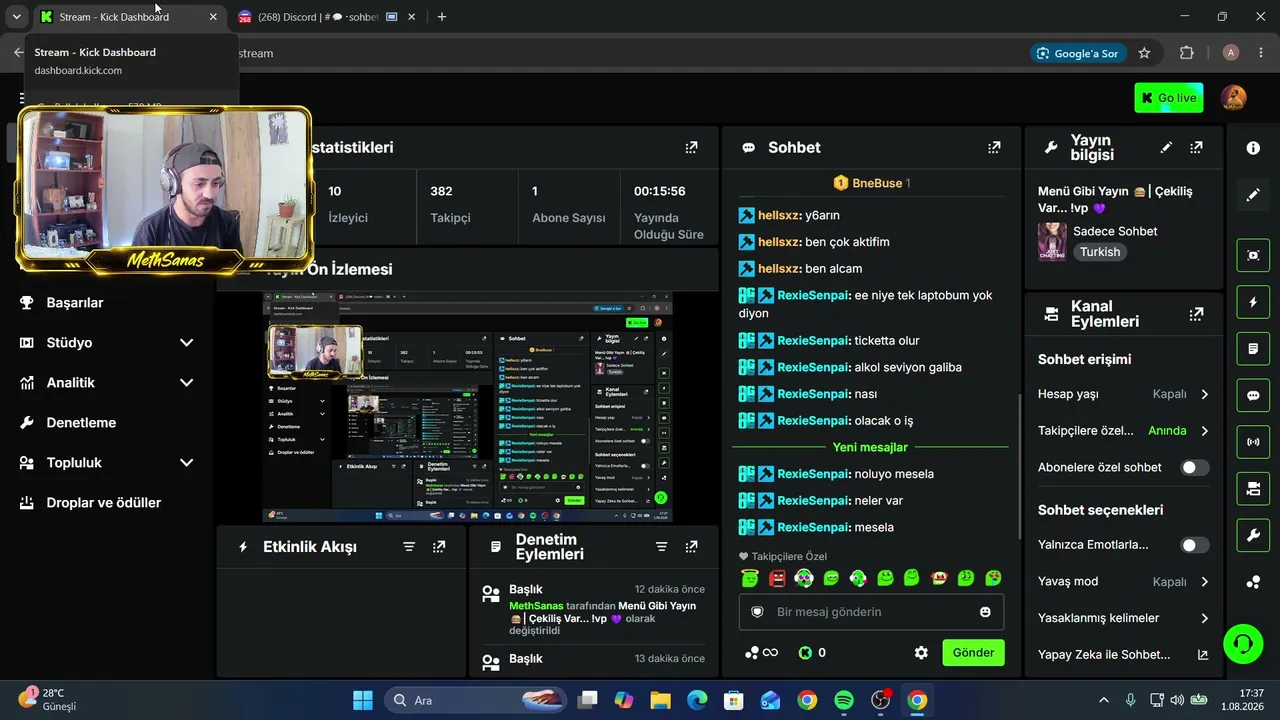The height and width of the screenshot is (720, 1280).
Task: Edit stream info with pencil in Yayın bilgisi
Action: click(1166, 147)
